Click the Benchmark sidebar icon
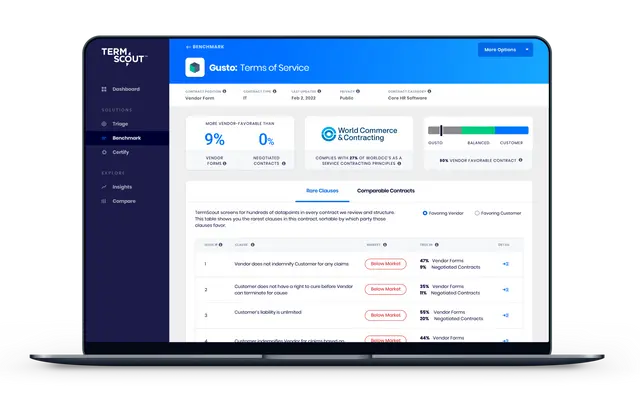640x400 pixels. click(x=104, y=138)
